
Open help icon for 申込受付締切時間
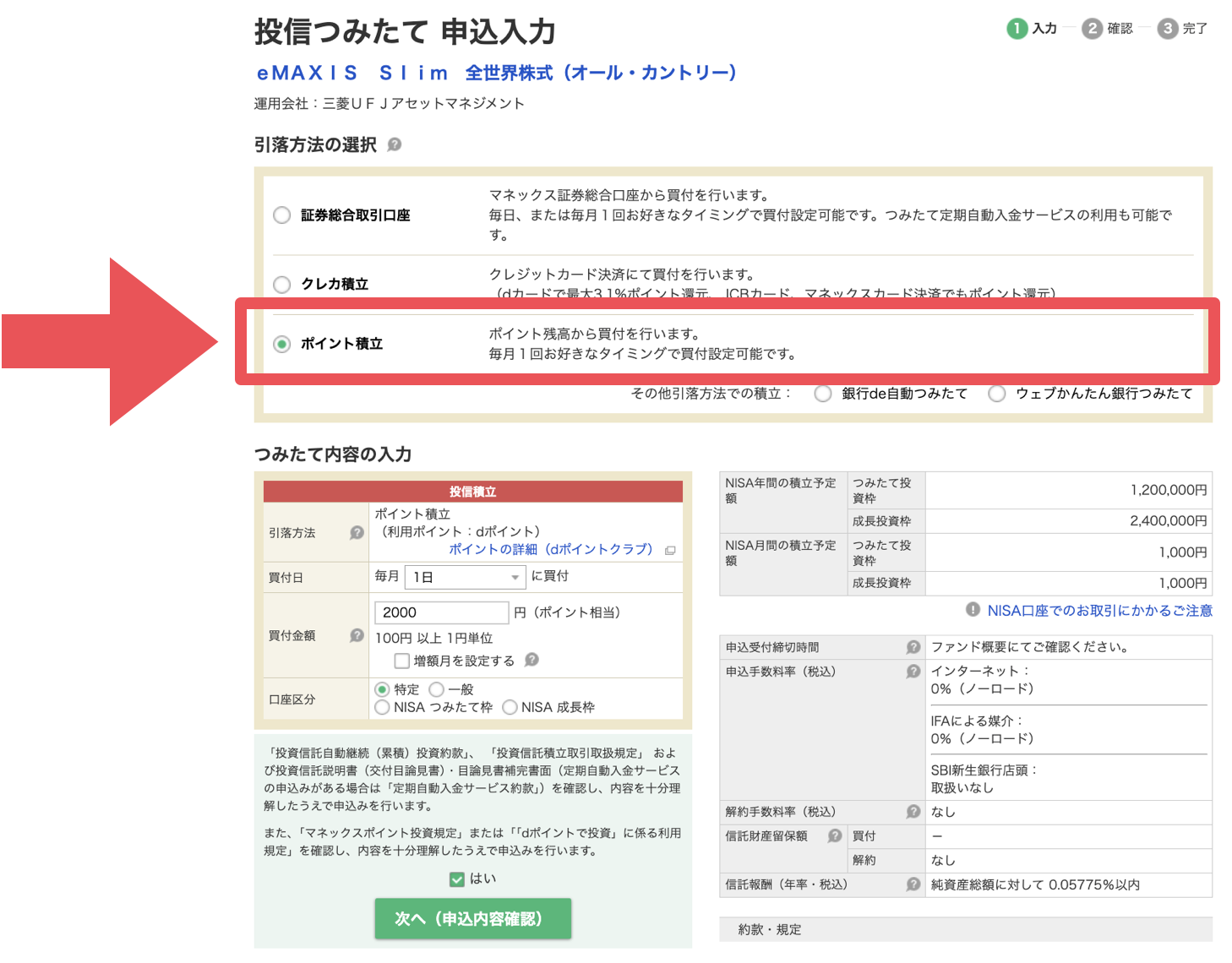[x=913, y=647]
